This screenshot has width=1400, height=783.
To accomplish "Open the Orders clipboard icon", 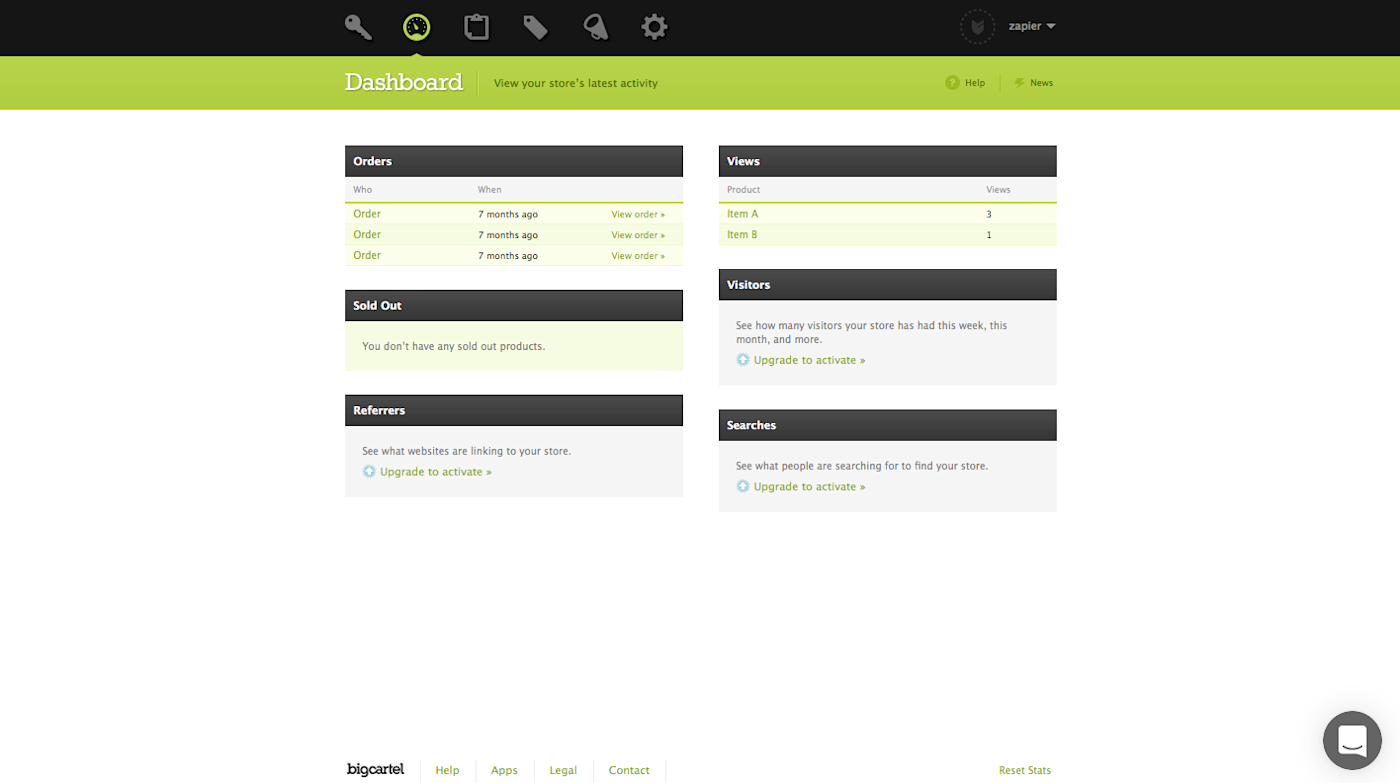I will 477,27.
